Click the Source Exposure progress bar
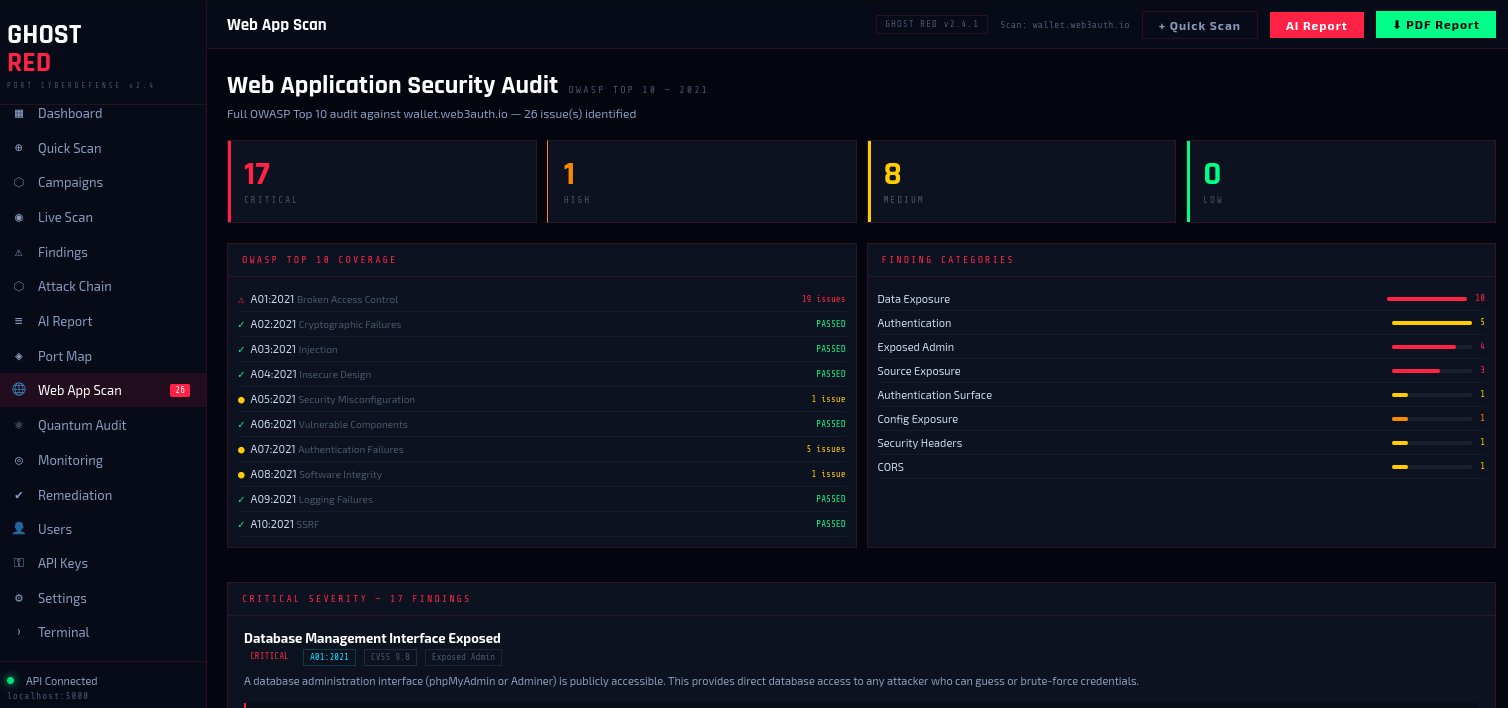 1432,371
